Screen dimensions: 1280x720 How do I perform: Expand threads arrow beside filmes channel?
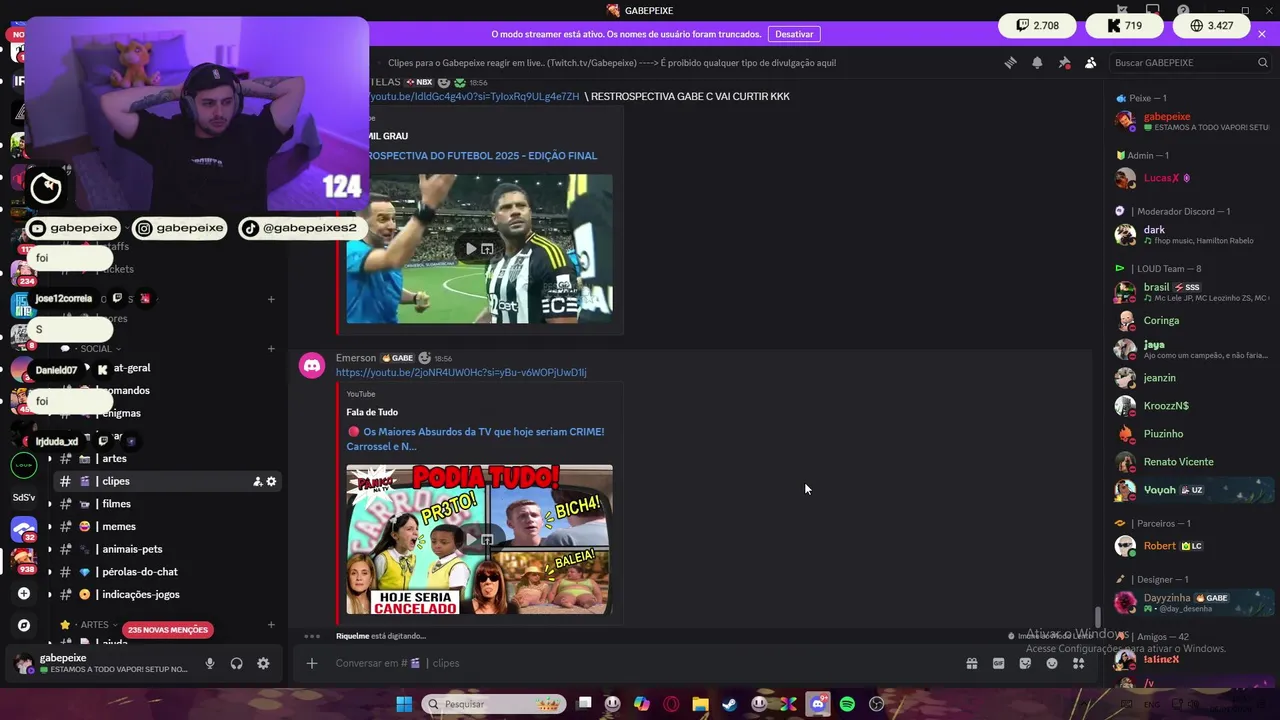50,504
